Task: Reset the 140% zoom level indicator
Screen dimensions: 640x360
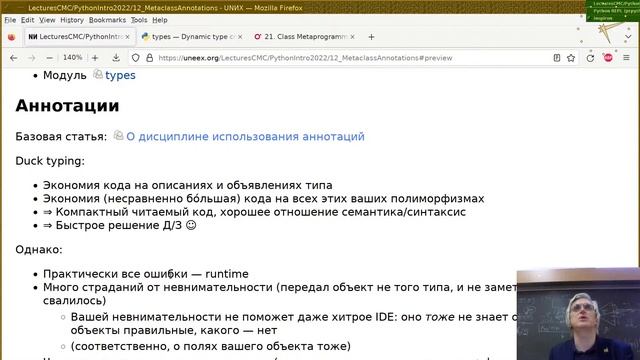Action: click(72, 58)
